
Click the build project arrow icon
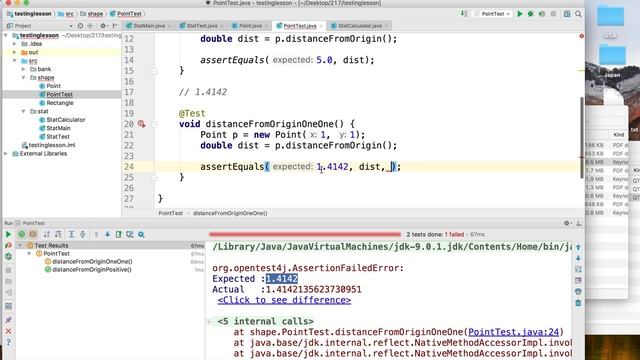[464, 14]
